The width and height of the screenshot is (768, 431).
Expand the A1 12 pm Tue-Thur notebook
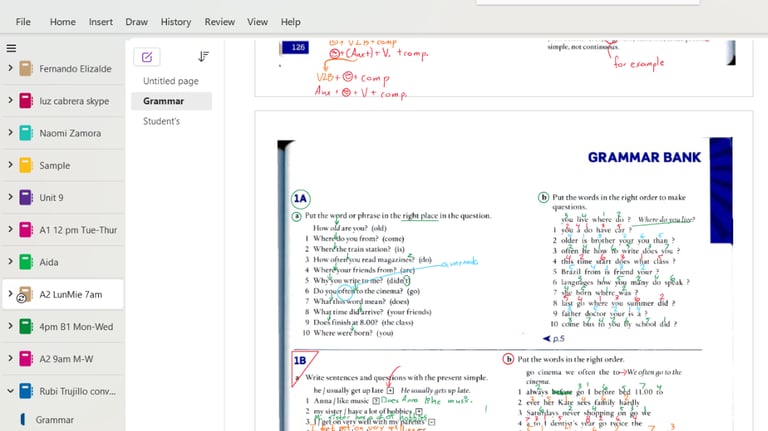click(10, 229)
